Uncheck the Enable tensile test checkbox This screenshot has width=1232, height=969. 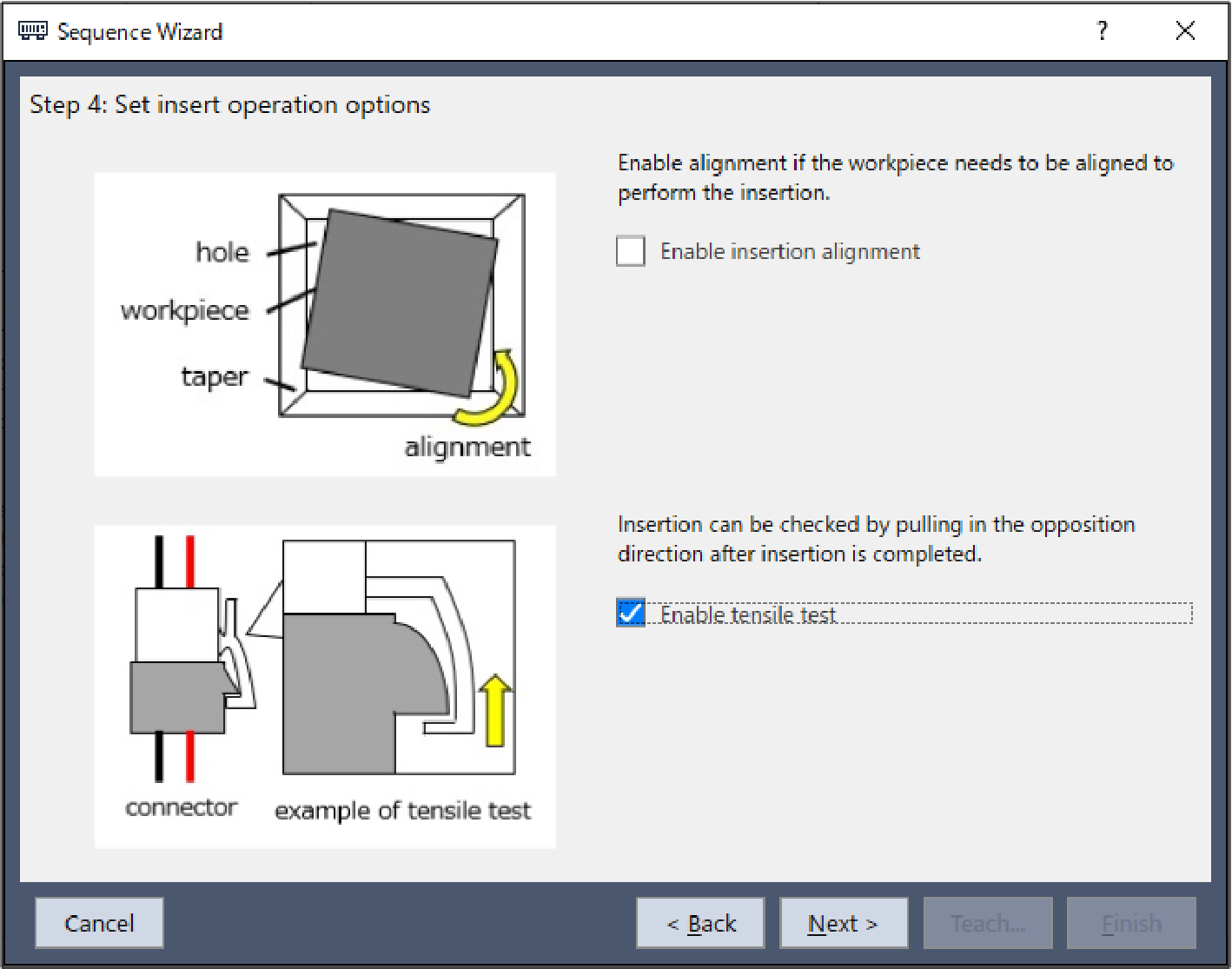631,614
